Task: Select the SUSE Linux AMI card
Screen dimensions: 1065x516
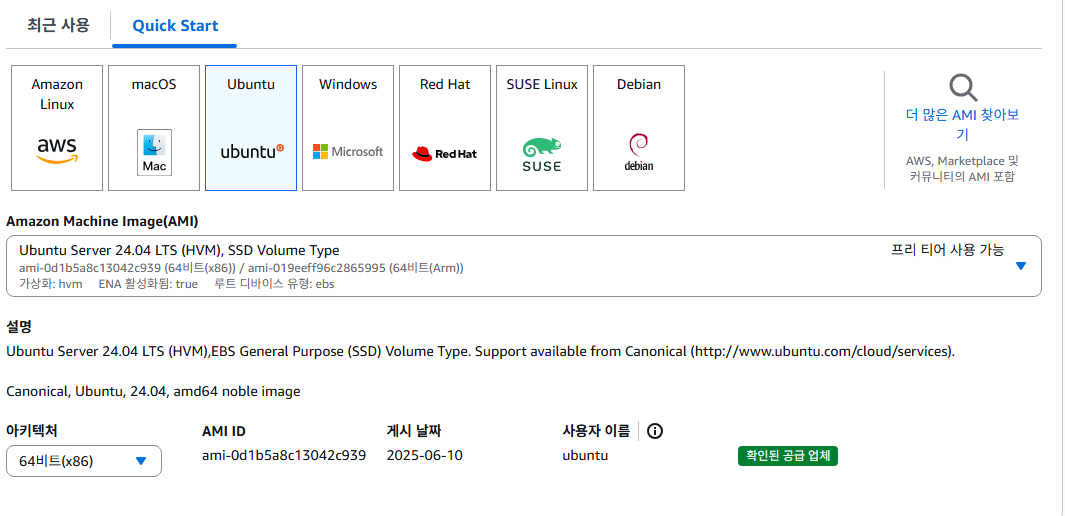Action: 542,128
